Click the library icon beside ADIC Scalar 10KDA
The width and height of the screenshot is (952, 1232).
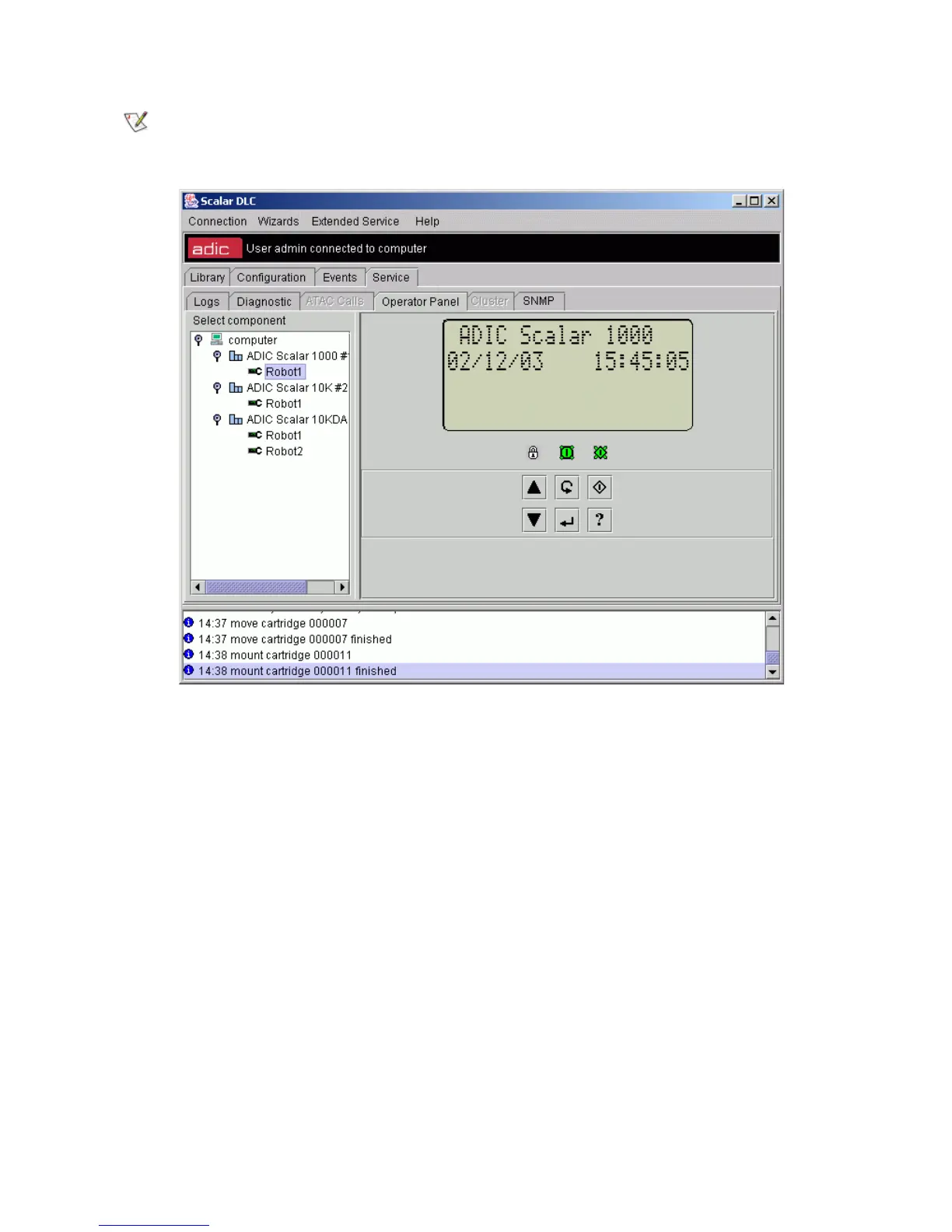tap(236, 419)
